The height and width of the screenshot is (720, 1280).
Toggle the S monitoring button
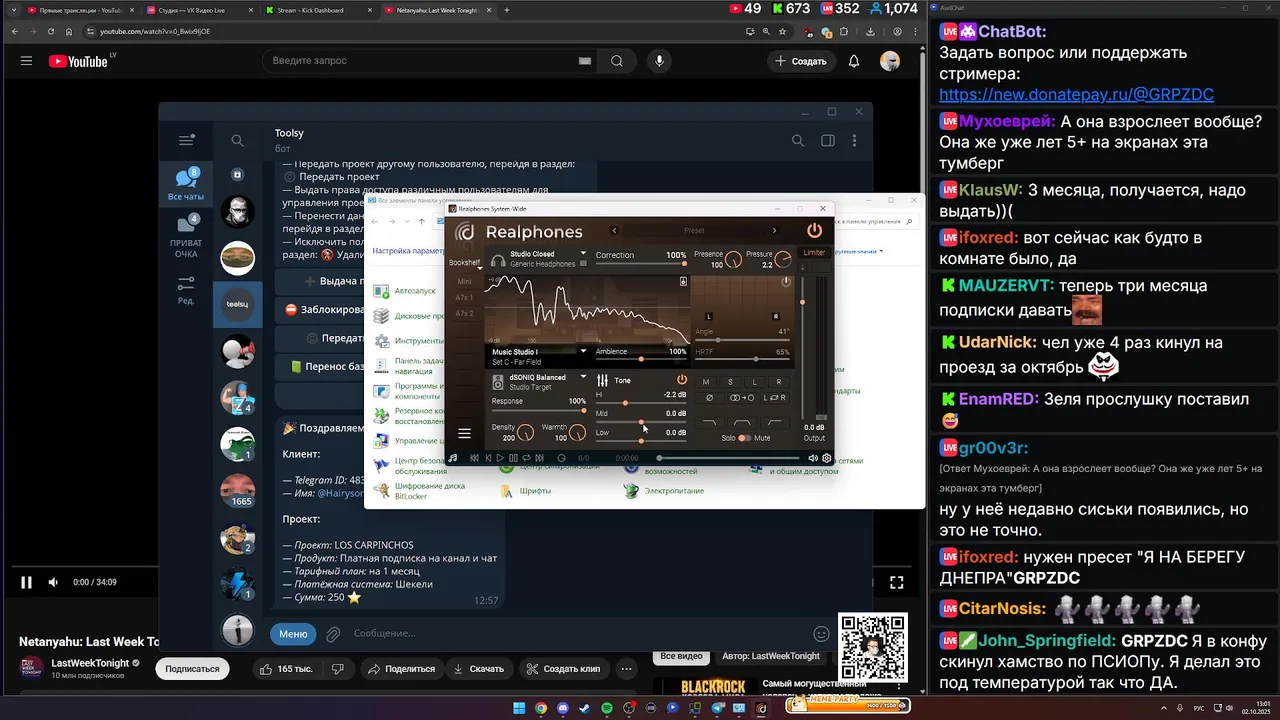point(730,382)
